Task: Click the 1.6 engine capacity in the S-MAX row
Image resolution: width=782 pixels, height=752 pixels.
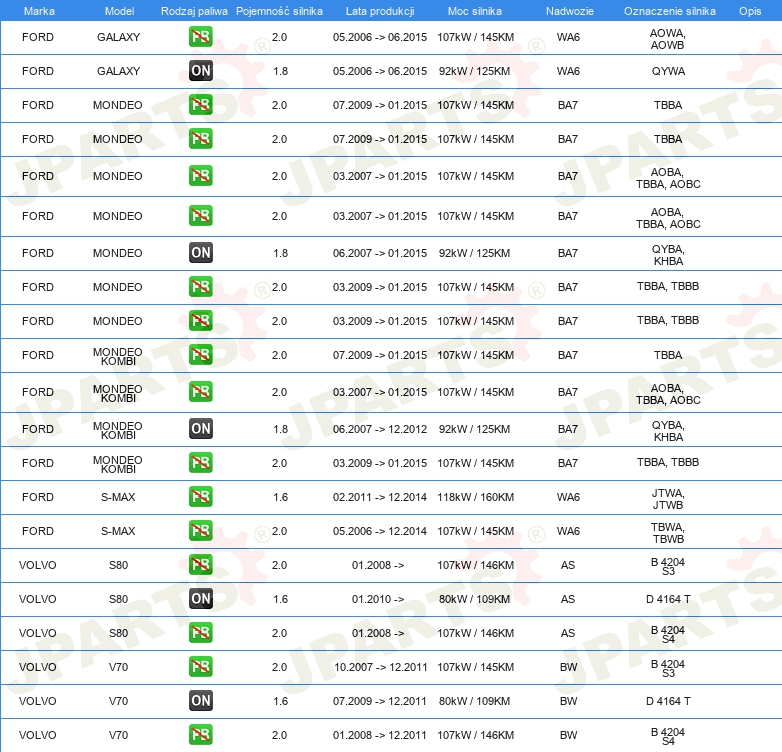Action: [x=280, y=497]
